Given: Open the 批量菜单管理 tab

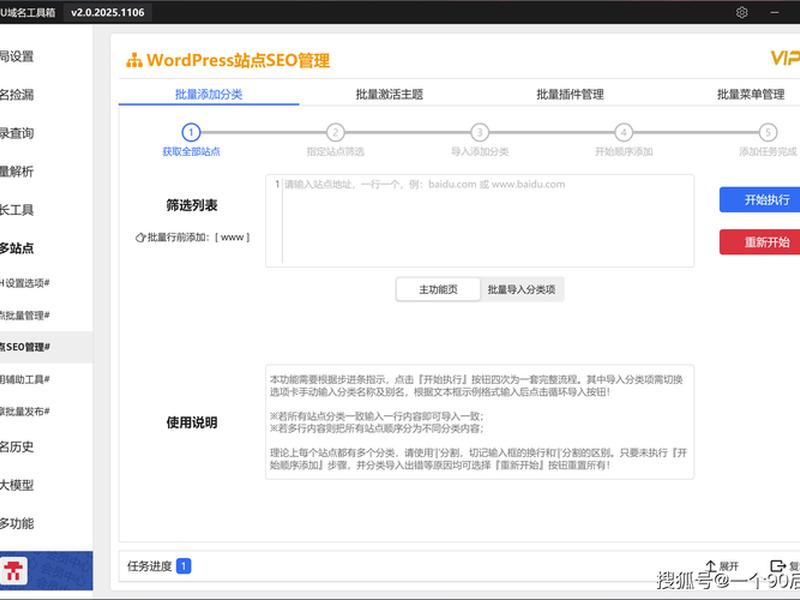Looking at the screenshot, I should pyautogui.click(x=751, y=94).
